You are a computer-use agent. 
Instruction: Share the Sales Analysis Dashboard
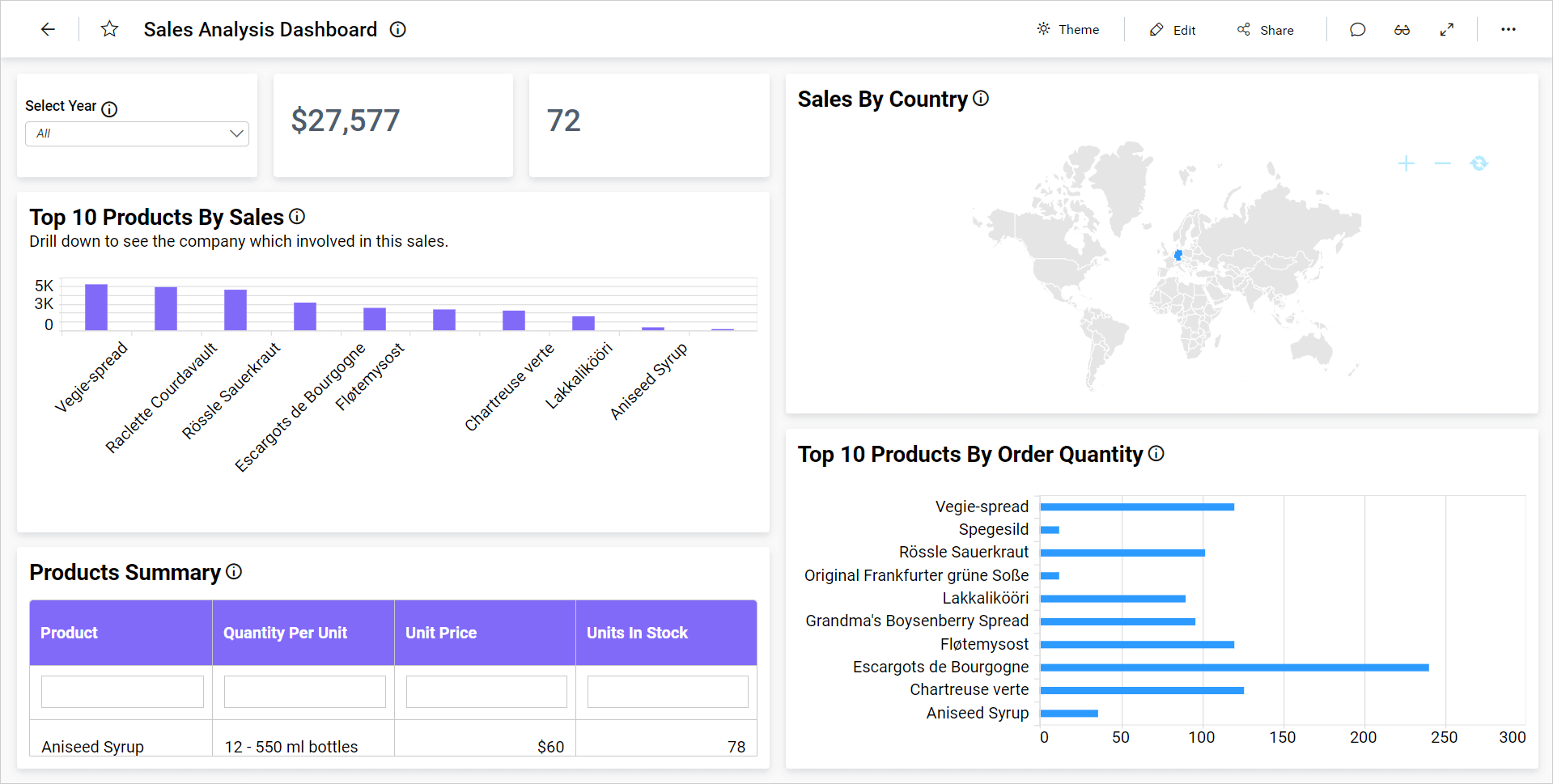tap(1266, 29)
